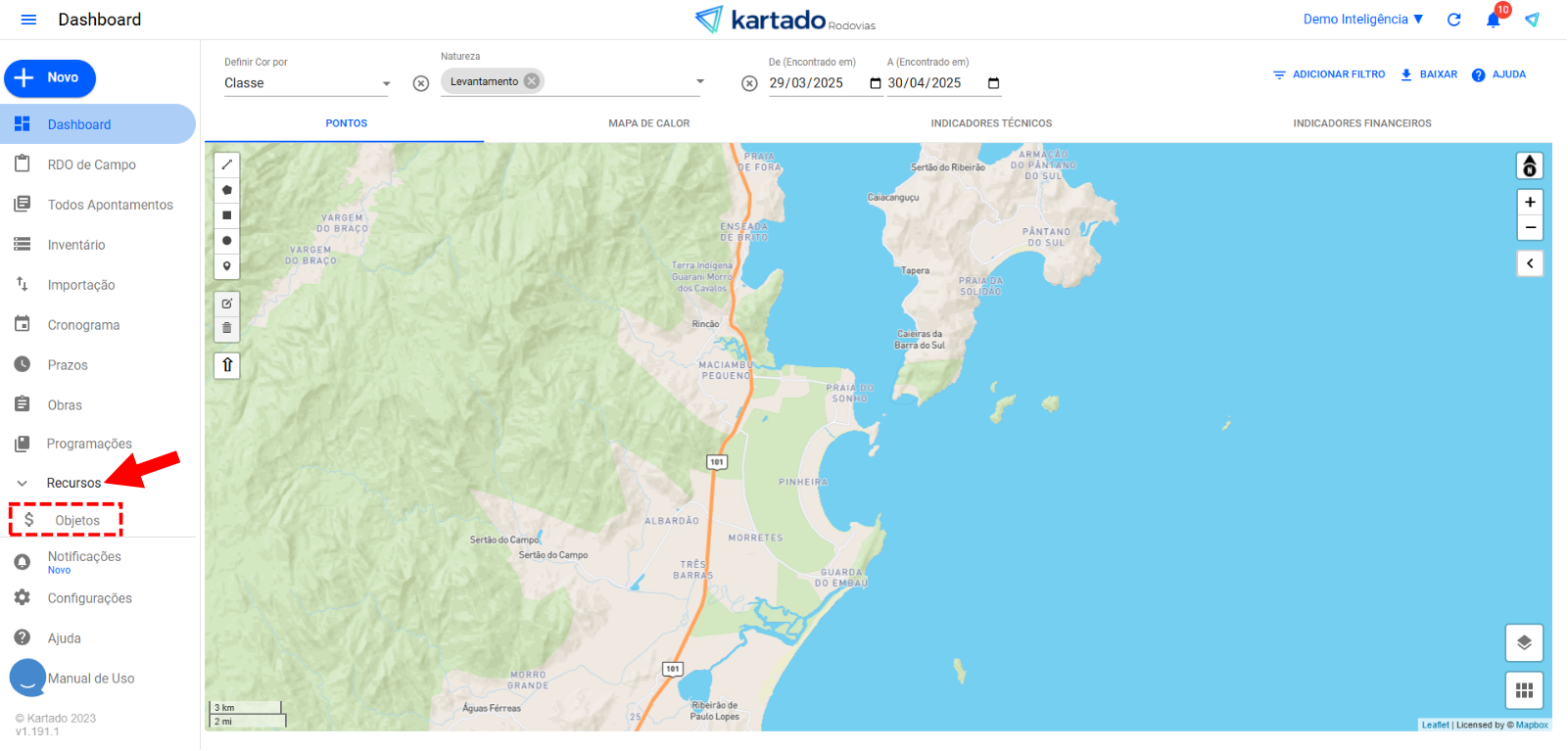
Task: Select the draw polygon map tool
Action: point(227,190)
